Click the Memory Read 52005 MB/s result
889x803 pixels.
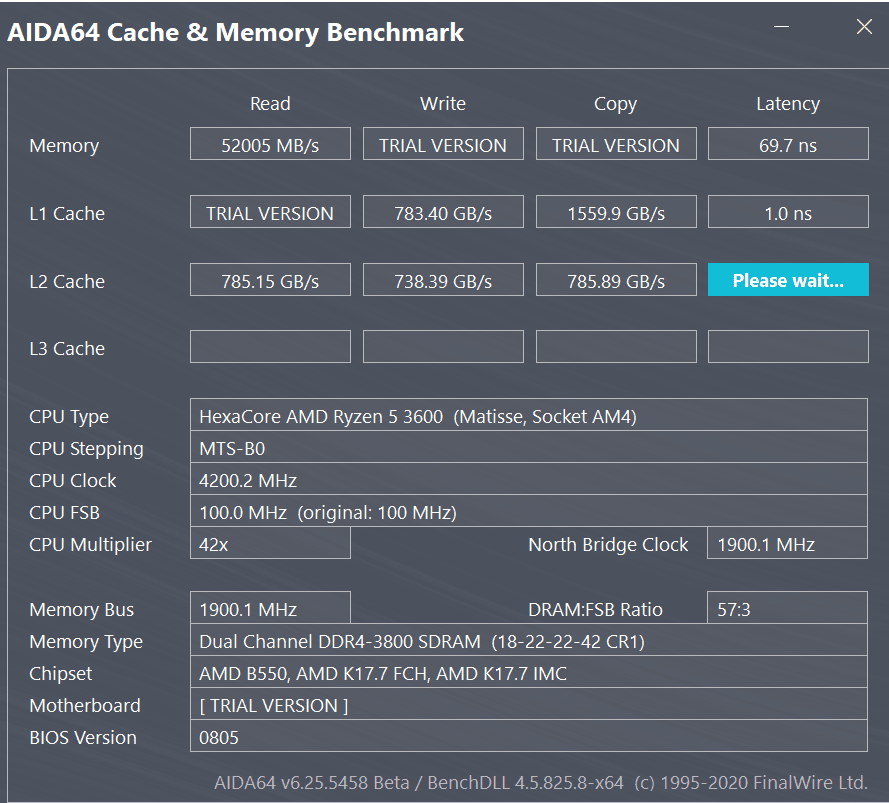click(x=270, y=144)
